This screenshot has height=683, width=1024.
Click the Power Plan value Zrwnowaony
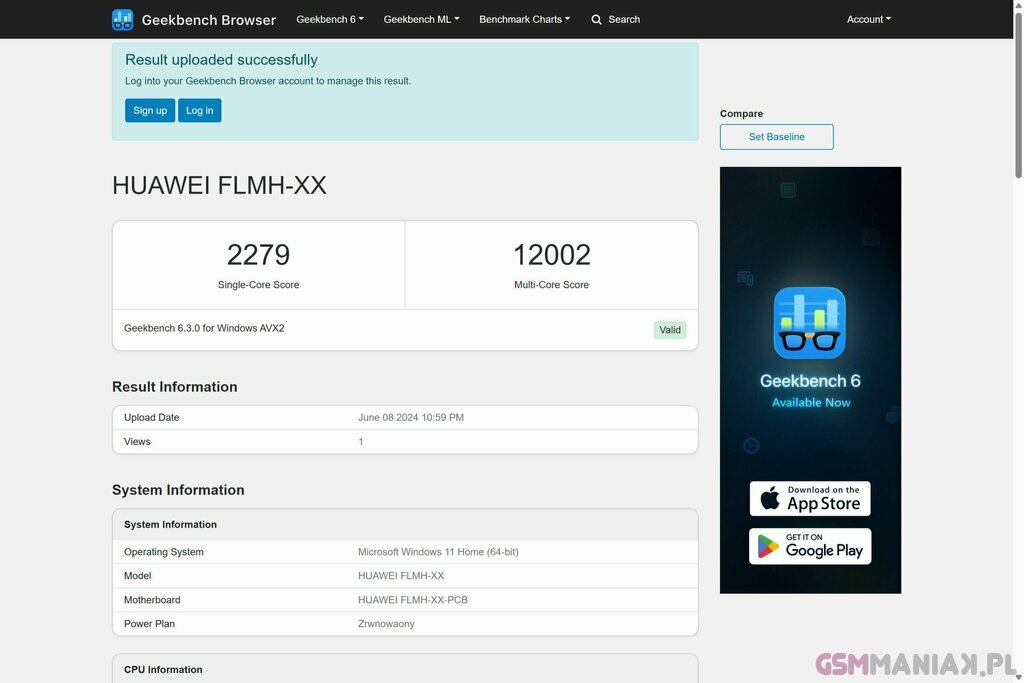coord(386,624)
